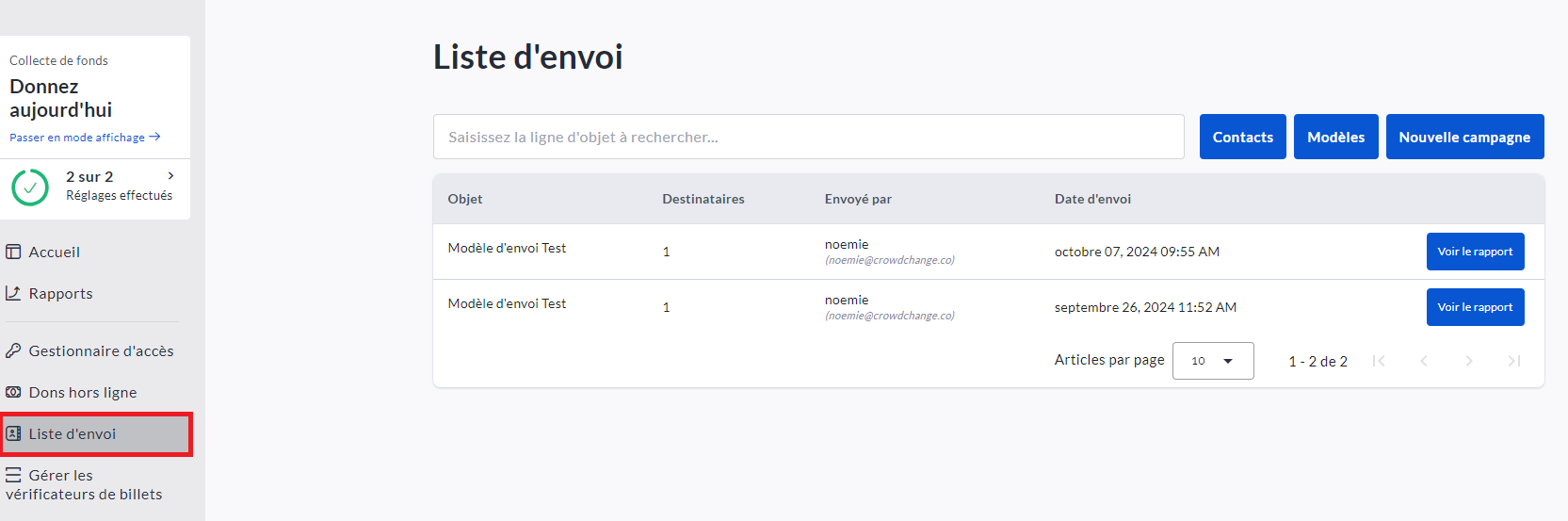Open the Articles par page dropdown

point(1212,361)
